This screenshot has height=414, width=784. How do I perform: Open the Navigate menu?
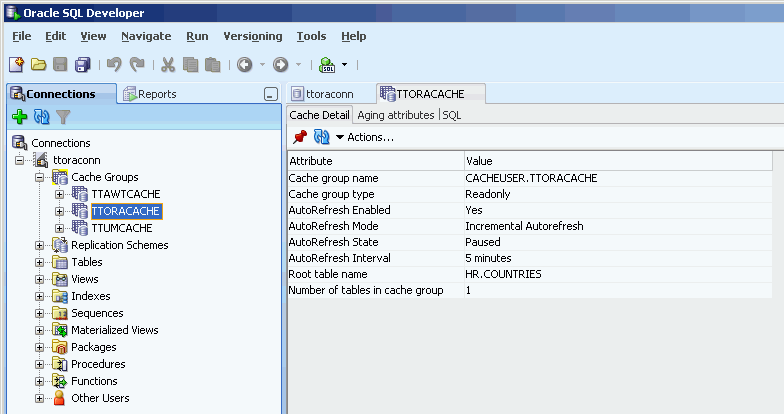pyautogui.click(x=146, y=36)
